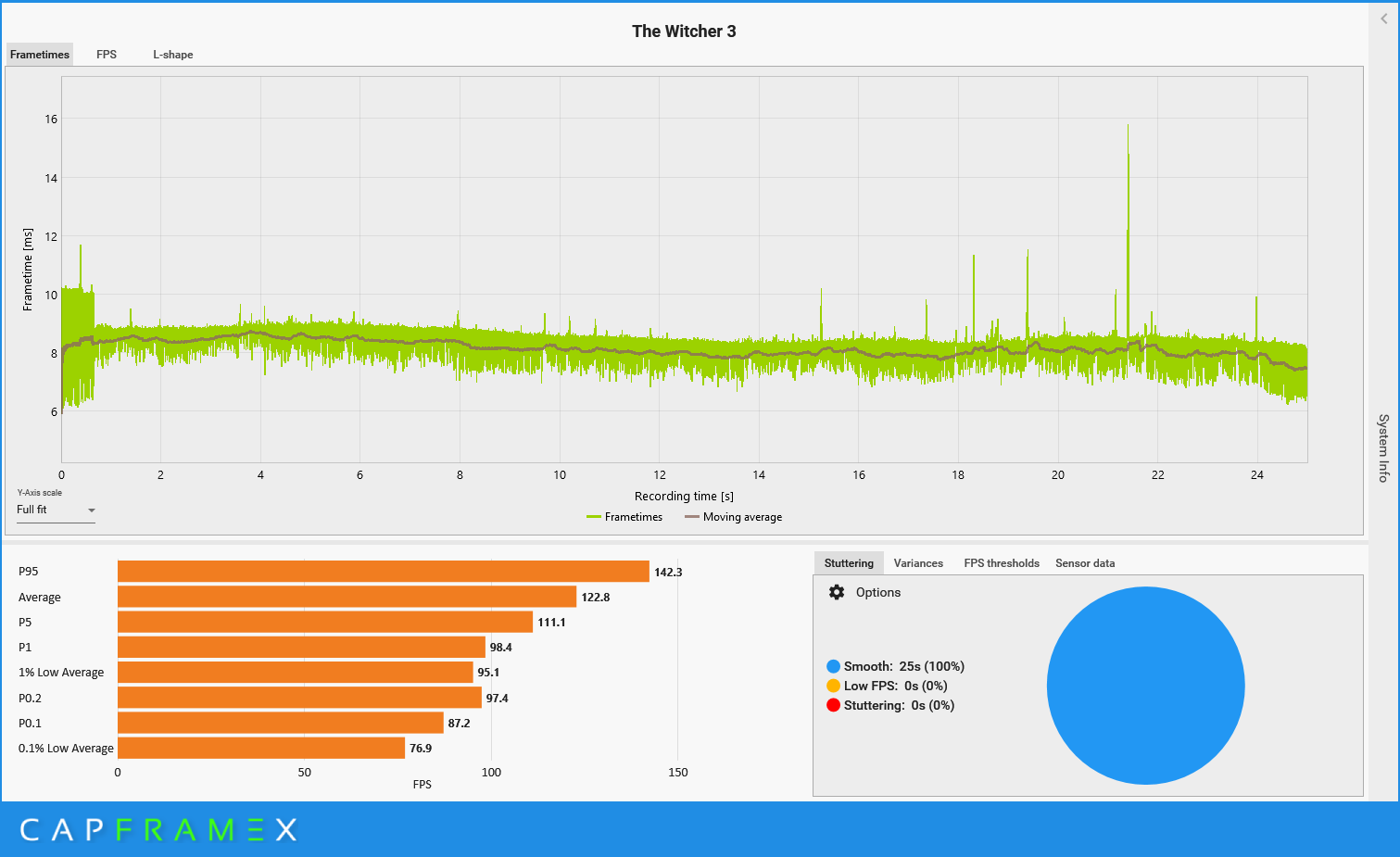Collapse panel with top-right chevron arrow
The height and width of the screenshot is (857, 1400).
point(1384,19)
